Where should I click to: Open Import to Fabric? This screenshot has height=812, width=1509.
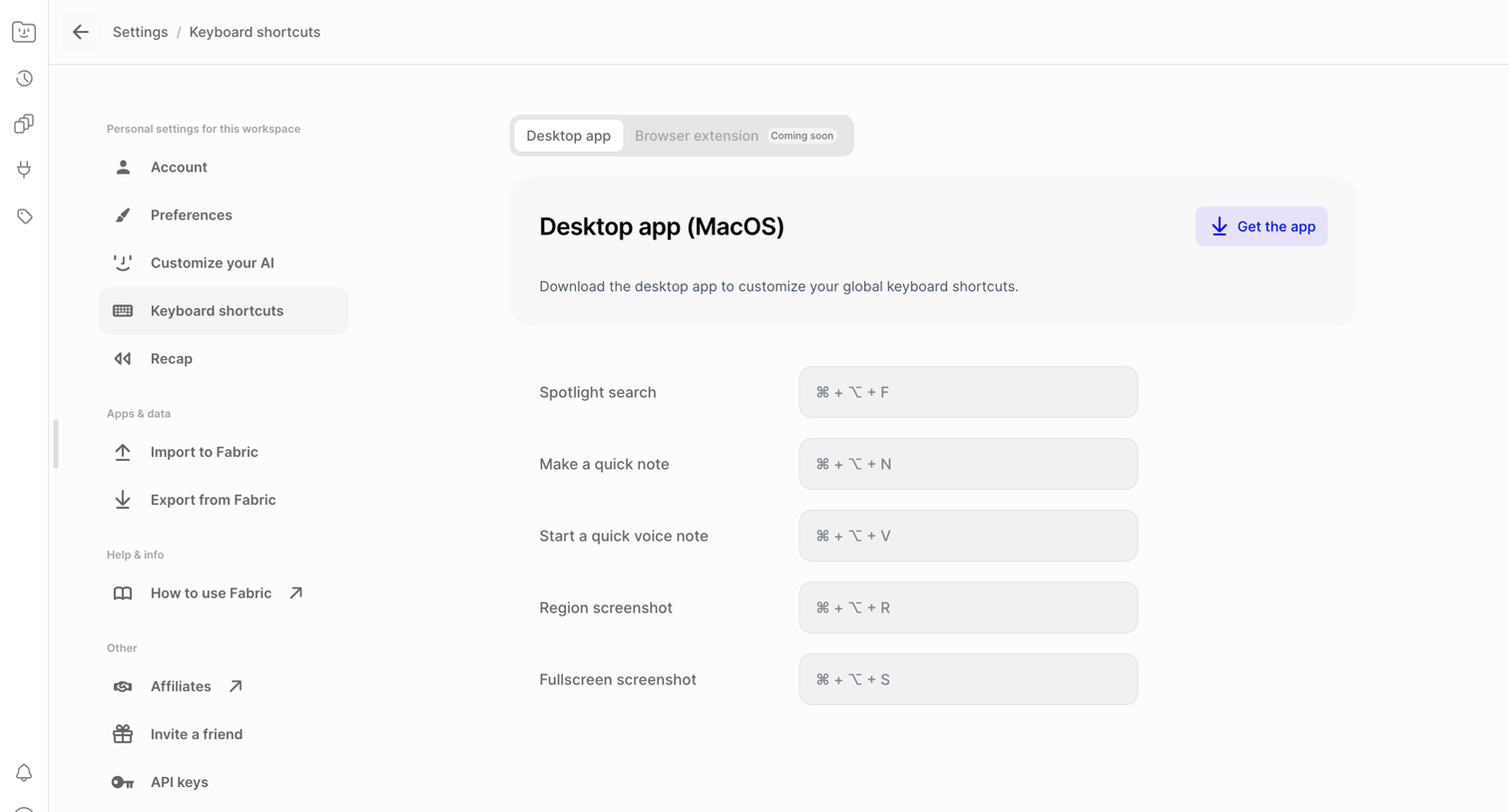224,452
